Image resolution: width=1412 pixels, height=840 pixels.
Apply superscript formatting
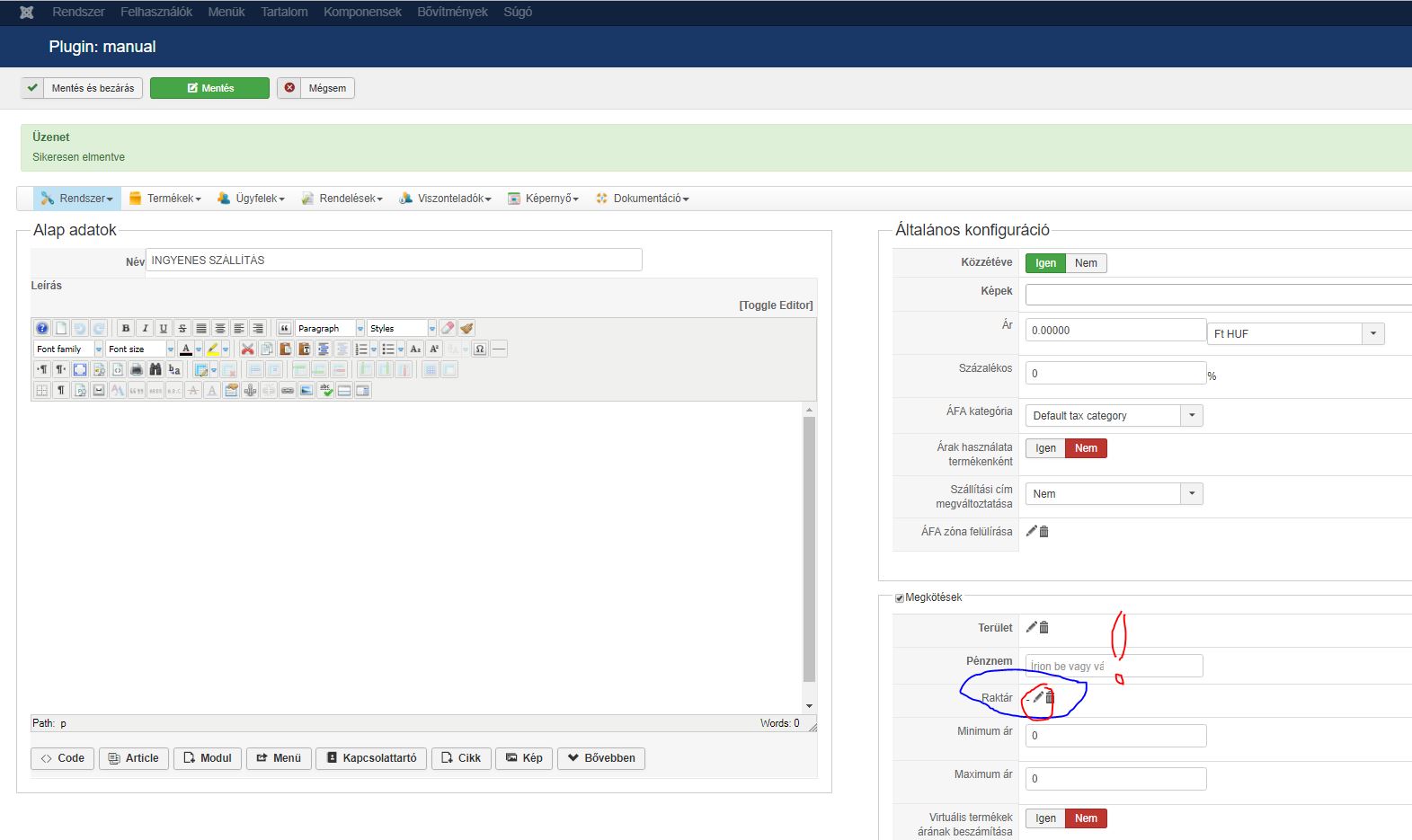(x=434, y=349)
